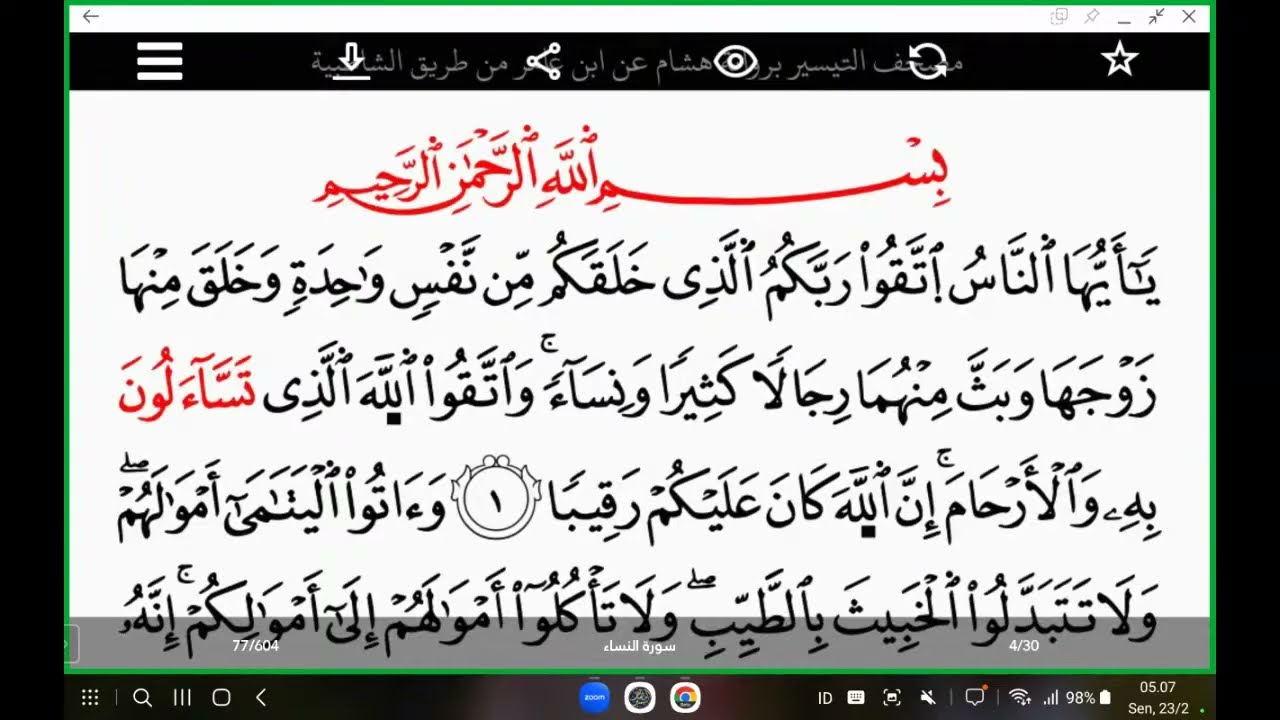Open Wi-Fi status icon
This screenshot has width=1280, height=720.
point(1019,698)
